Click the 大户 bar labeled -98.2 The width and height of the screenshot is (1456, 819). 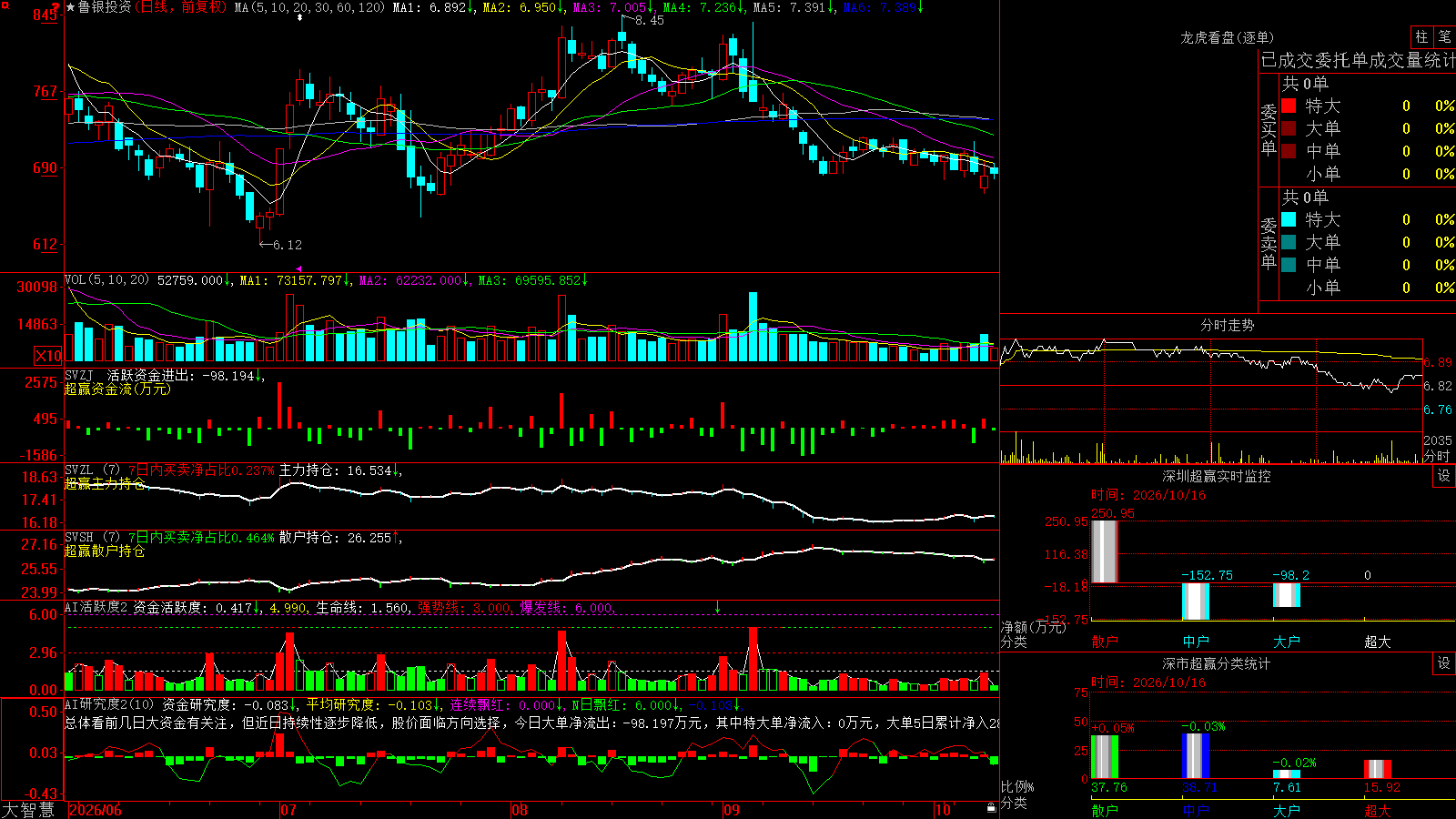click(1287, 594)
